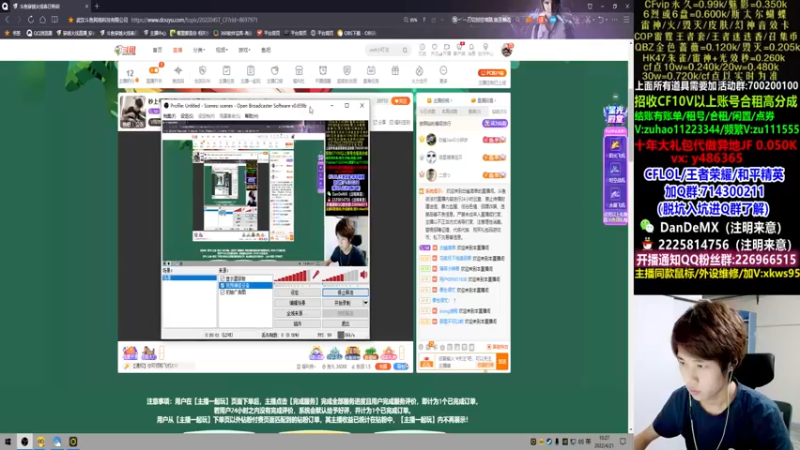Toggle checkbox of highlighted OBS source
Screen dimensions: 800x450
[x=222, y=285]
